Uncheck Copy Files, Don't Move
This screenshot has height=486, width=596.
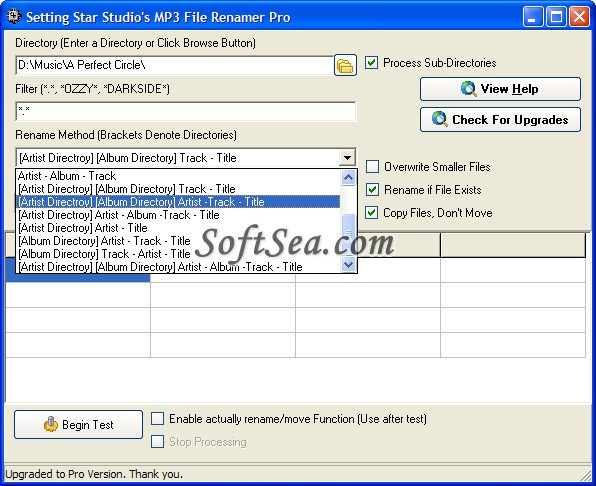[371, 212]
